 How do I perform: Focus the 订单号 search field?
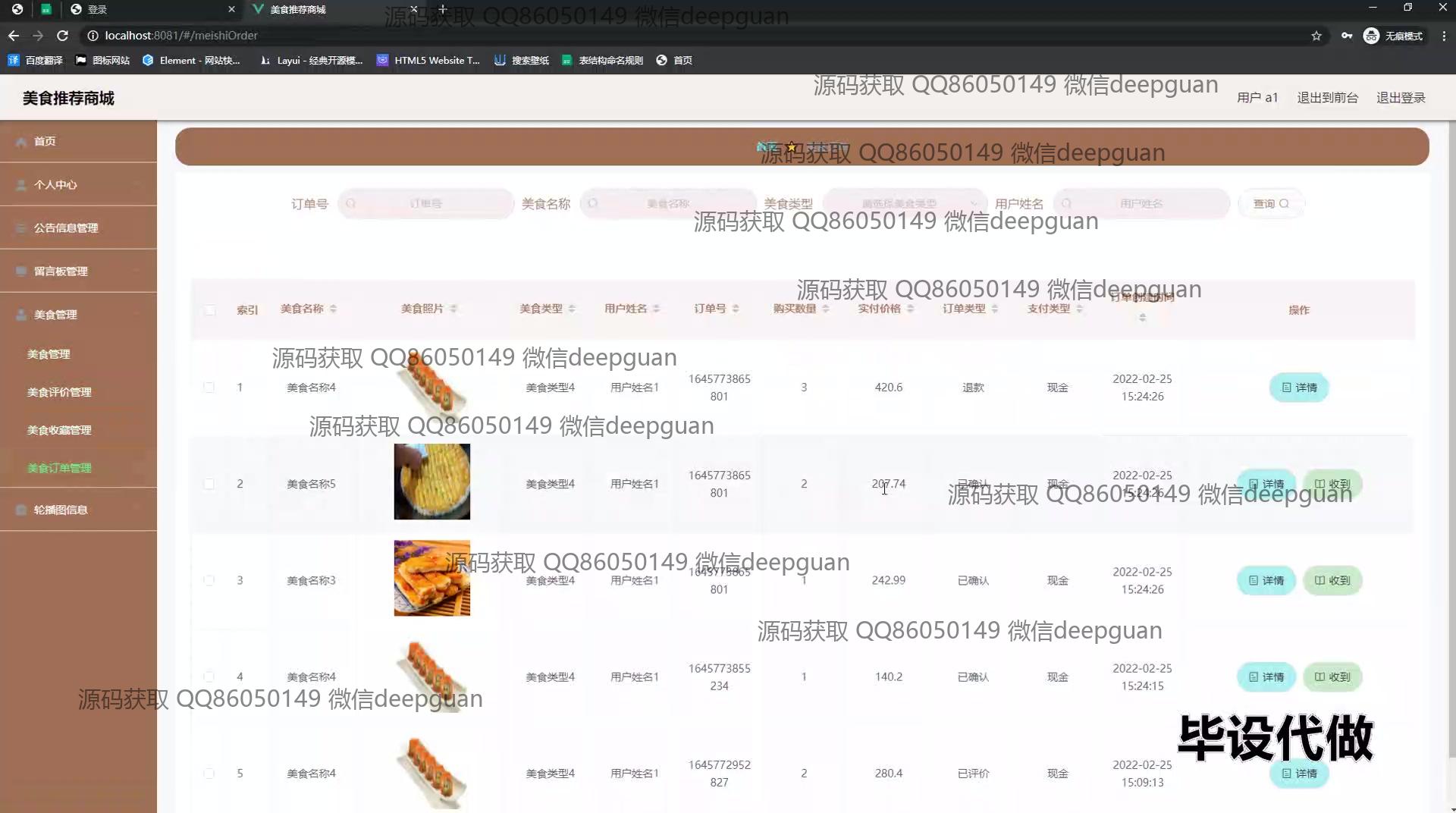(425, 204)
